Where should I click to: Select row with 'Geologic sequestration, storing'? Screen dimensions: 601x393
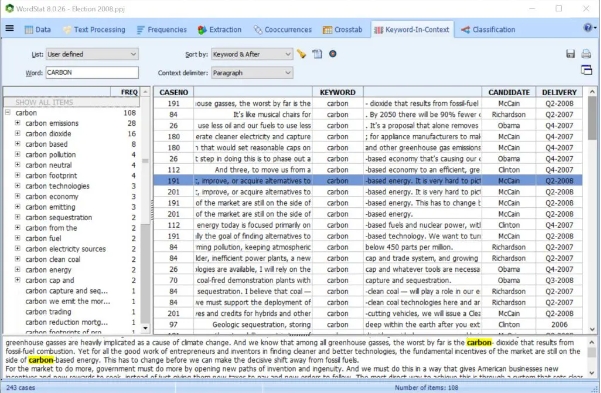point(368,324)
